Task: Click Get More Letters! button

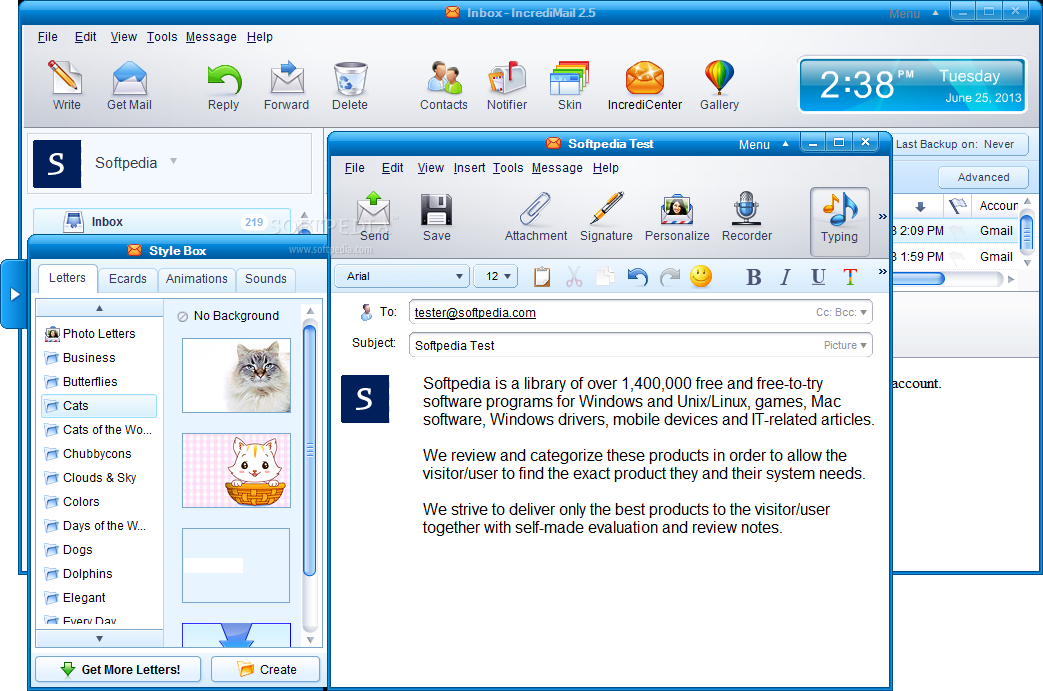Action: pyautogui.click(x=118, y=669)
